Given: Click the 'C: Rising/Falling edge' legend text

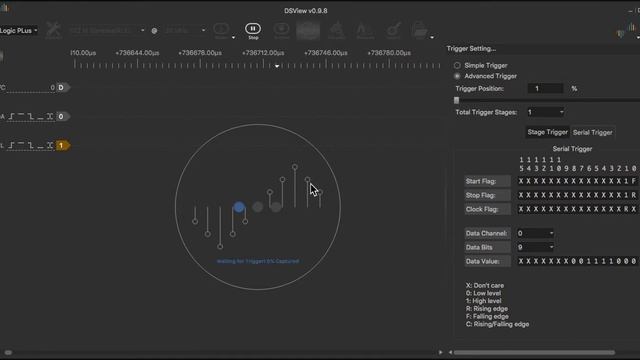Looking at the screenshot, I should 497,324.
